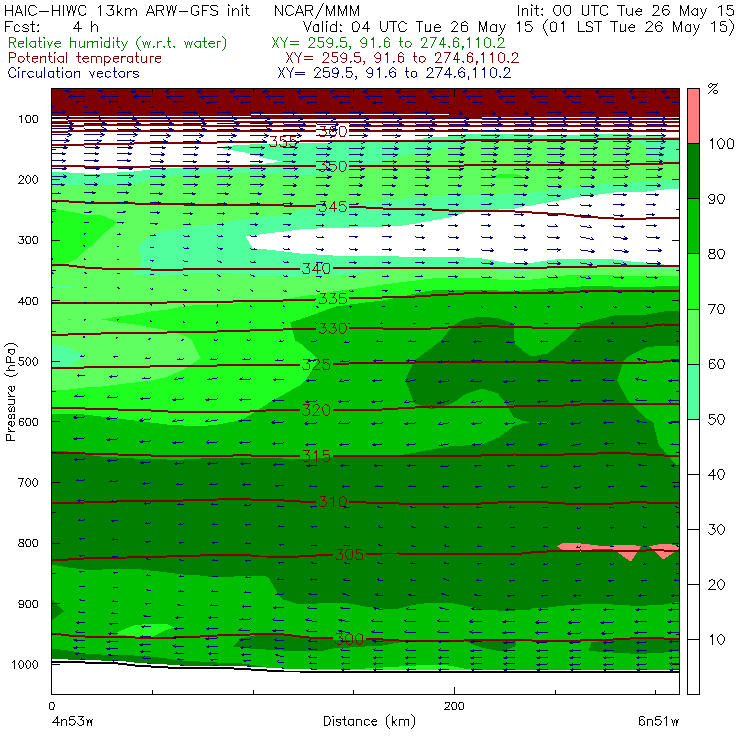Click the 'Distance (km)' axis title

(x=370, y=721)
